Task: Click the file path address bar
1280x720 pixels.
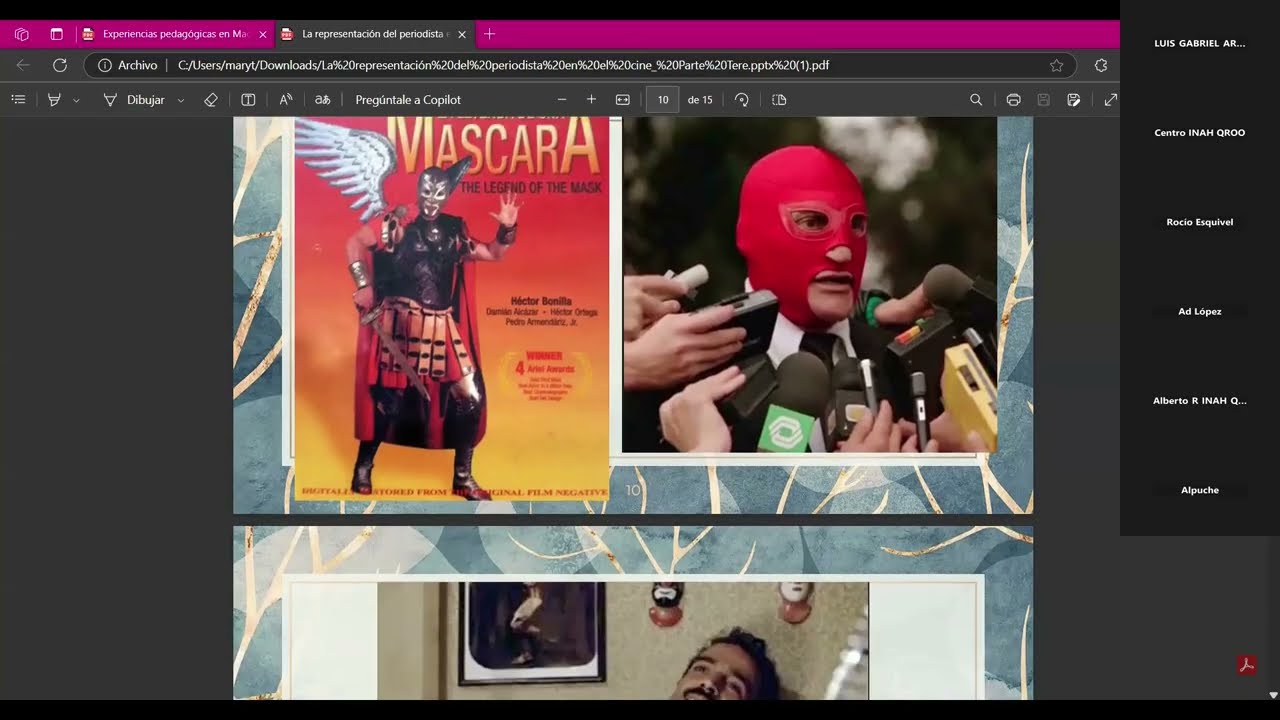Action: (503, 65)
